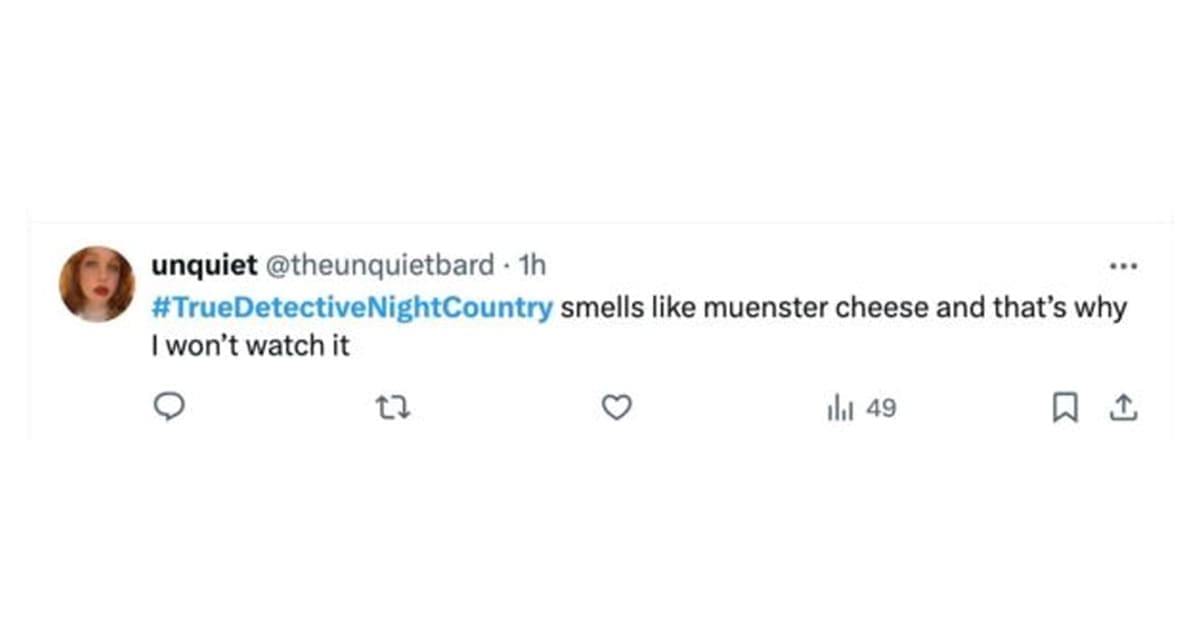Image resolution: width=1200 pixels, height=628 pixels.
Task: Share the tweet via the upload arrow icon
Action: click(x=1123, y=407)
